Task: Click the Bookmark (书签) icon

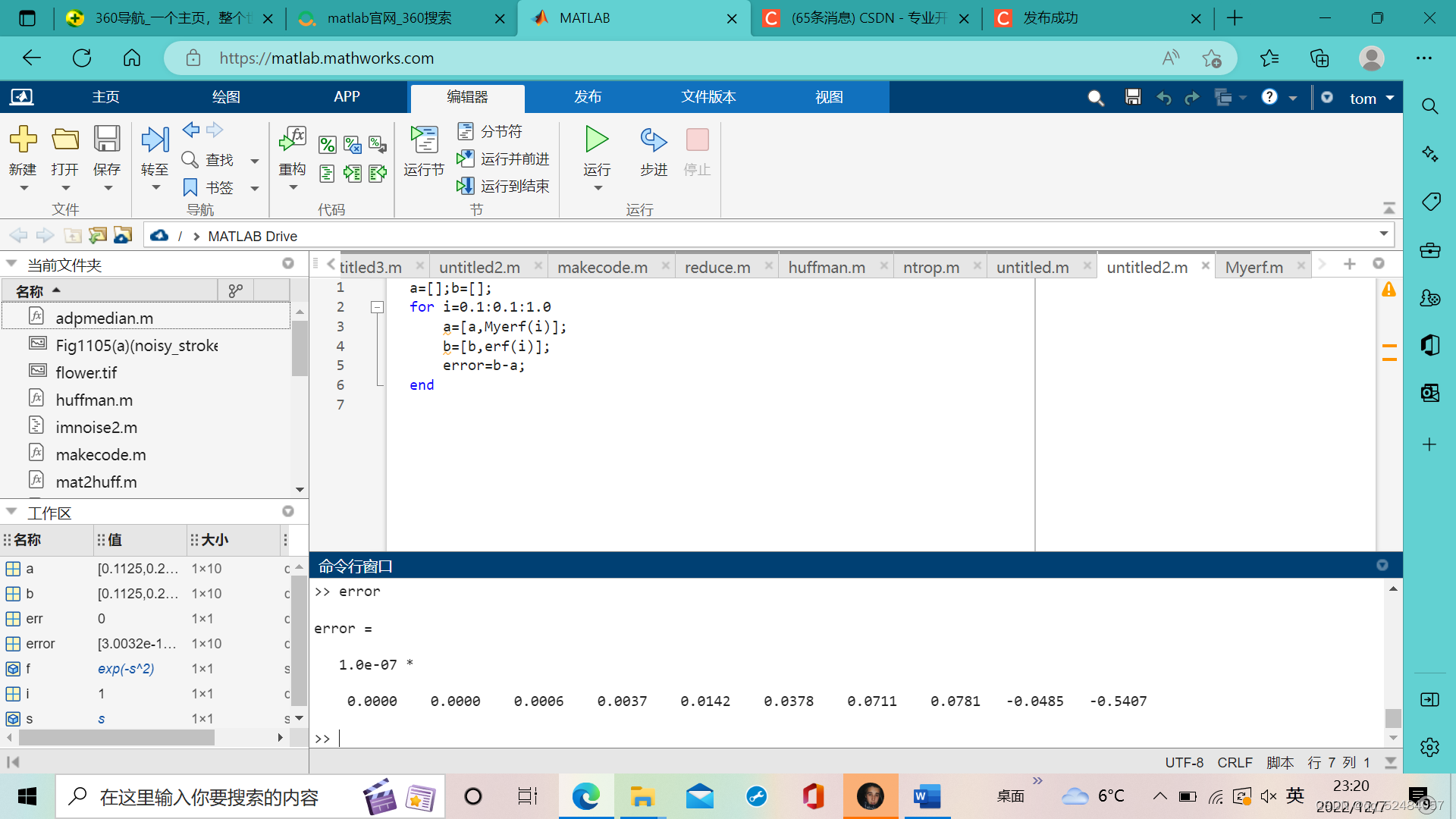Action: point(190,187)
